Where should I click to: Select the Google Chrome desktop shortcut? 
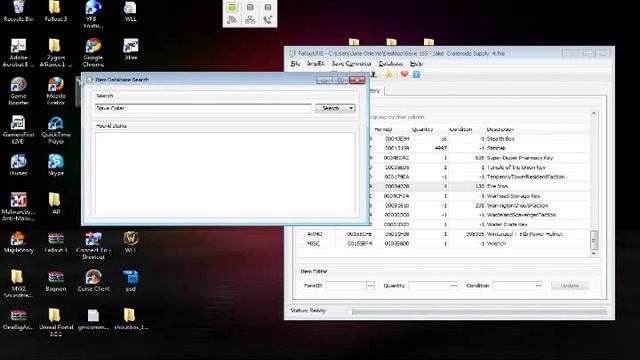point(93,52)
